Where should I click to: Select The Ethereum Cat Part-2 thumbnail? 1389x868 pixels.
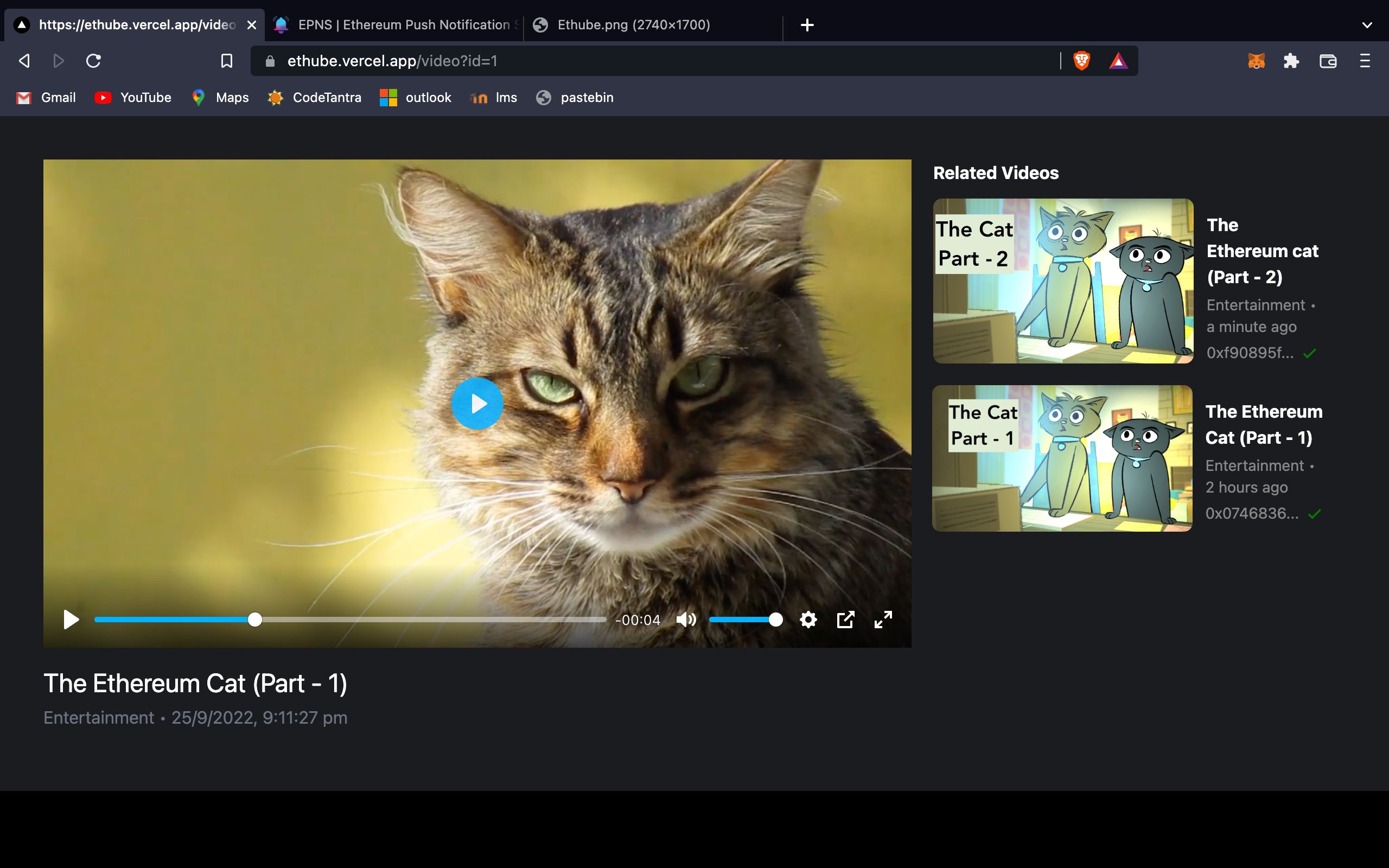pos(1062,280)
